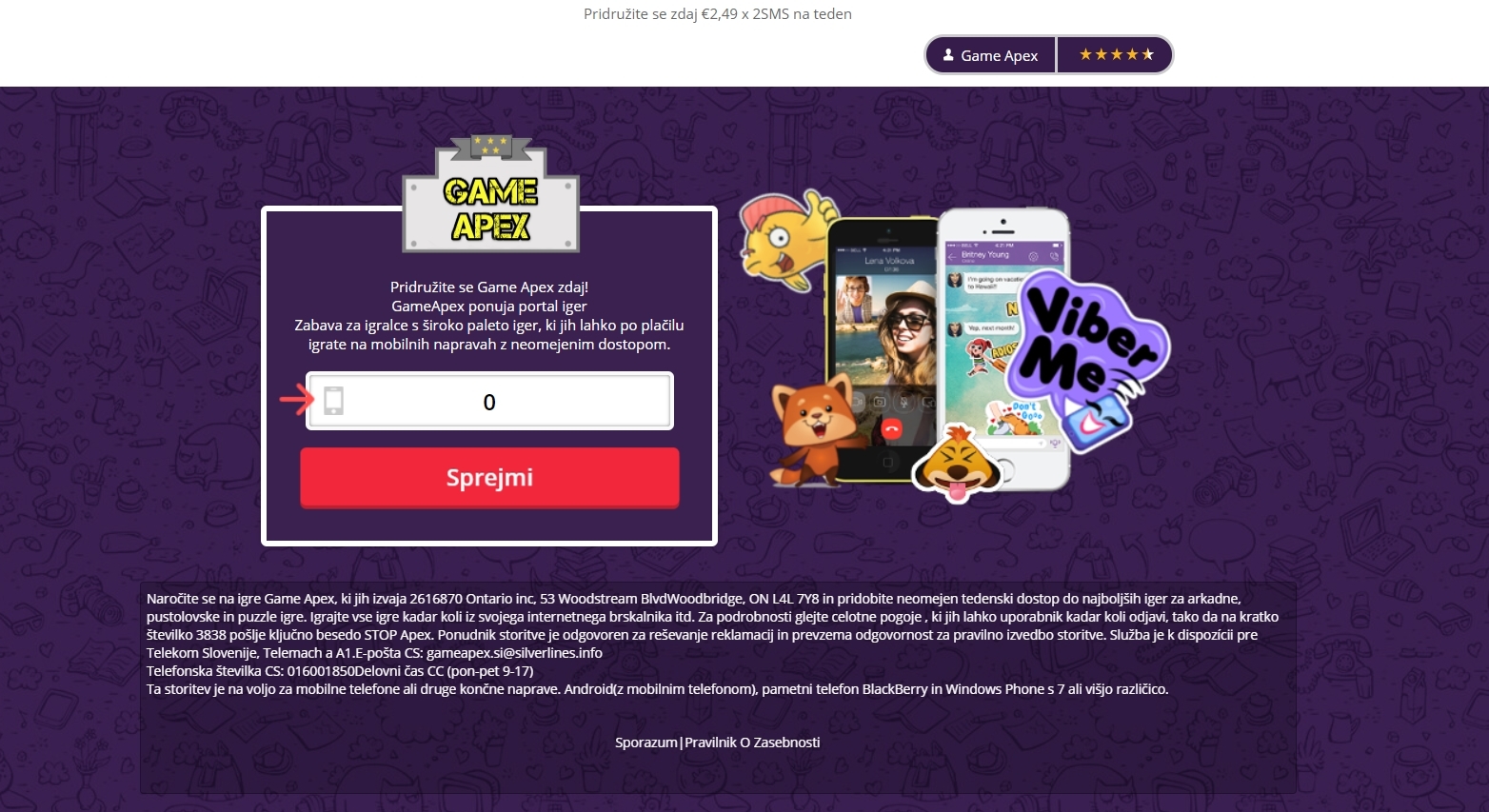The width and height of the screenshot is (1489, 812).
Task: Click the user icon beside Game Apex
Action: [x=948, y=55]
